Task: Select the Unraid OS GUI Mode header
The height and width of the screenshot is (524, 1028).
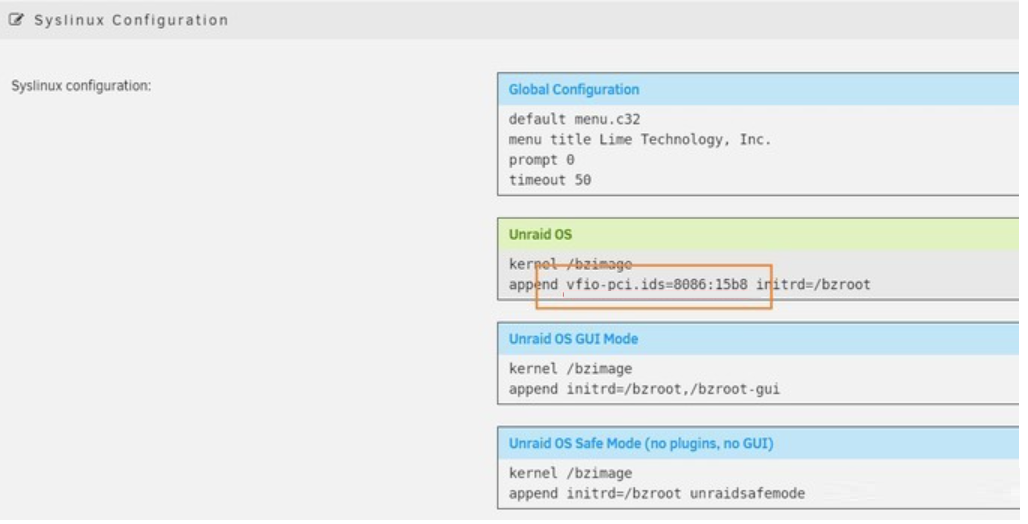Action: (573, 339)
